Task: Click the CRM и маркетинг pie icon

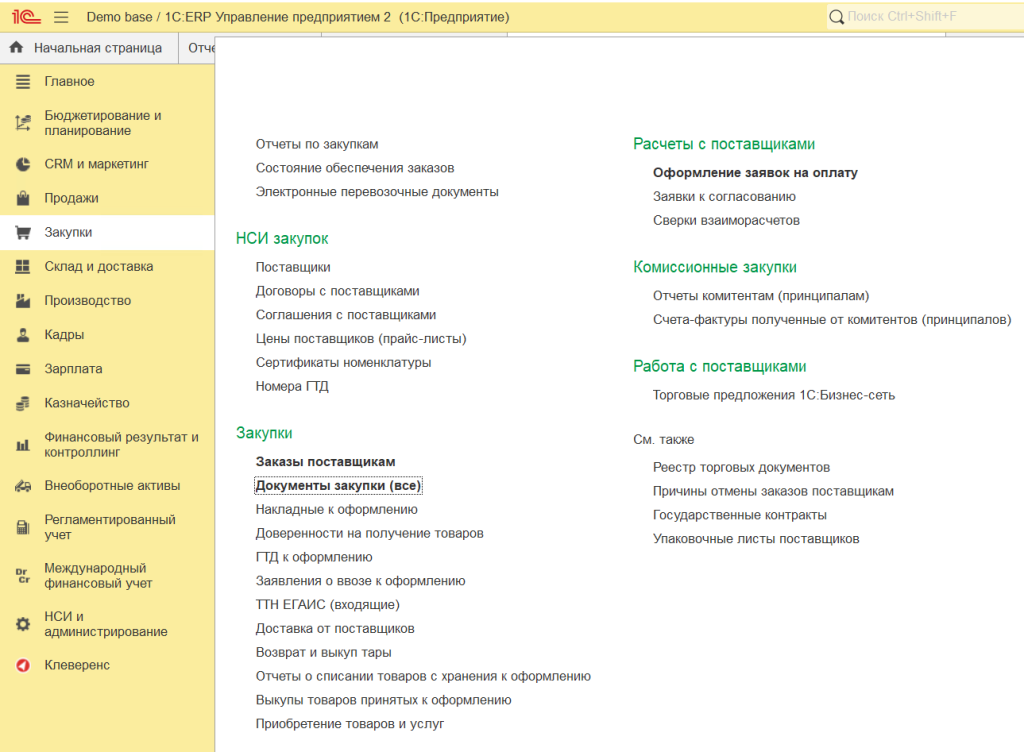Action: point(23,164)
